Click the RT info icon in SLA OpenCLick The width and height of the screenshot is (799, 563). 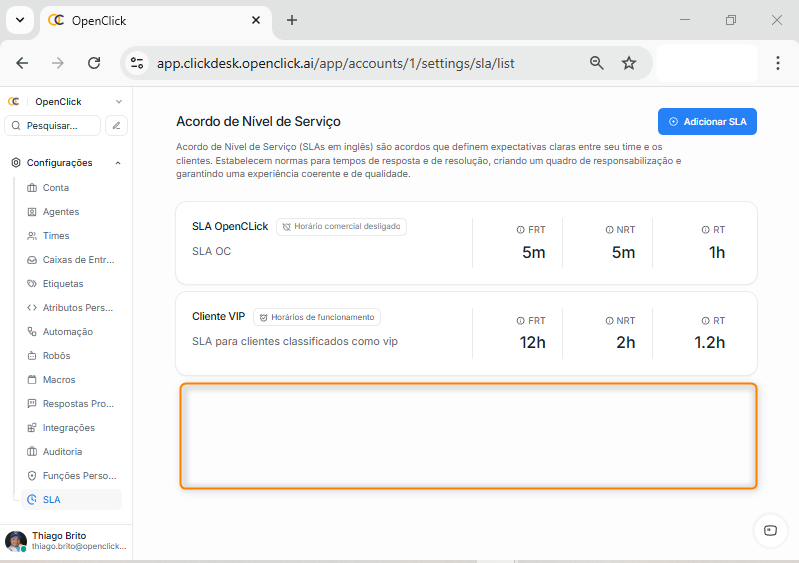[705, 229]
